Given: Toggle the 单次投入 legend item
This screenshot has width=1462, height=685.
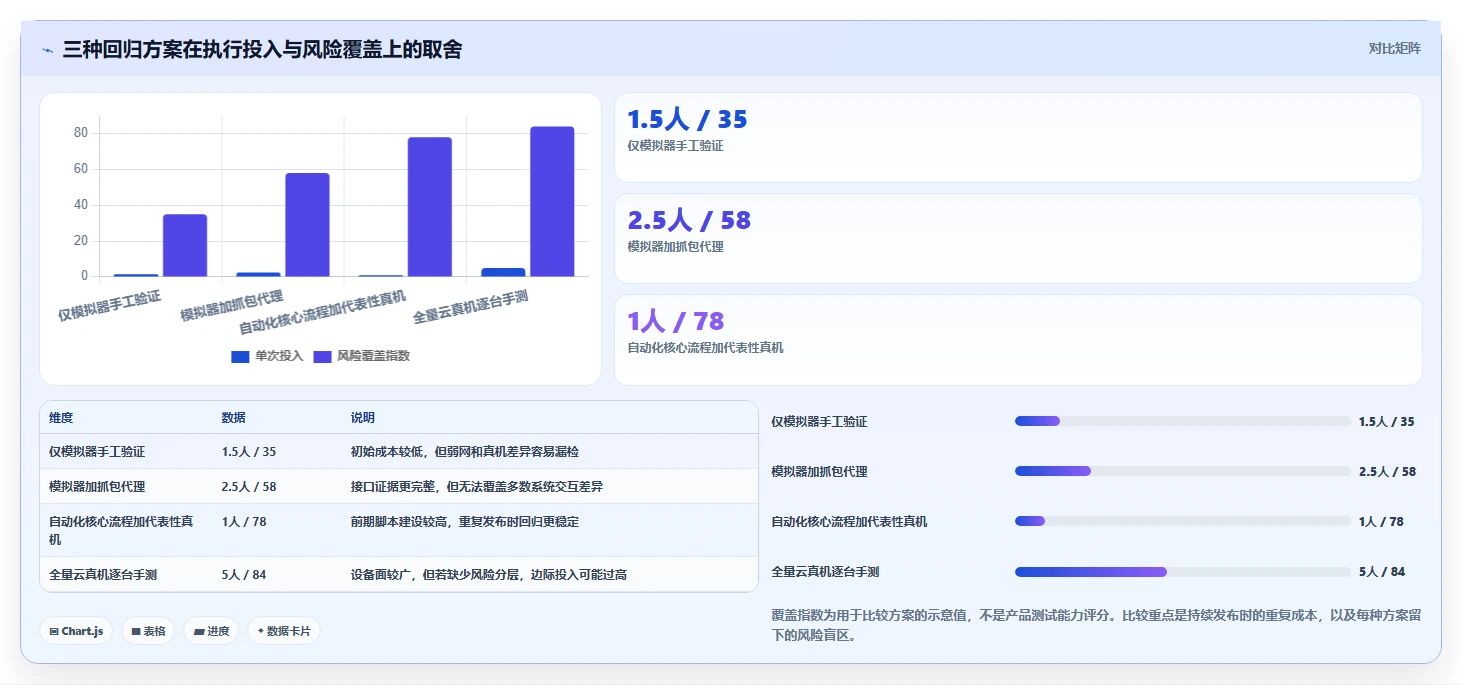Looking at the screenshot, I should 267,356.
